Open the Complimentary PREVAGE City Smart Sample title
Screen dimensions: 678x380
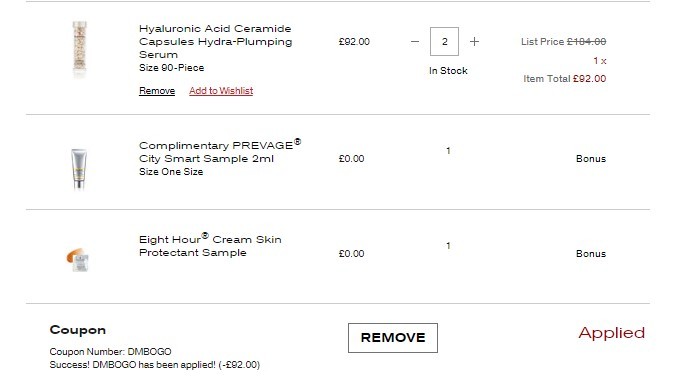coord(220,151)
